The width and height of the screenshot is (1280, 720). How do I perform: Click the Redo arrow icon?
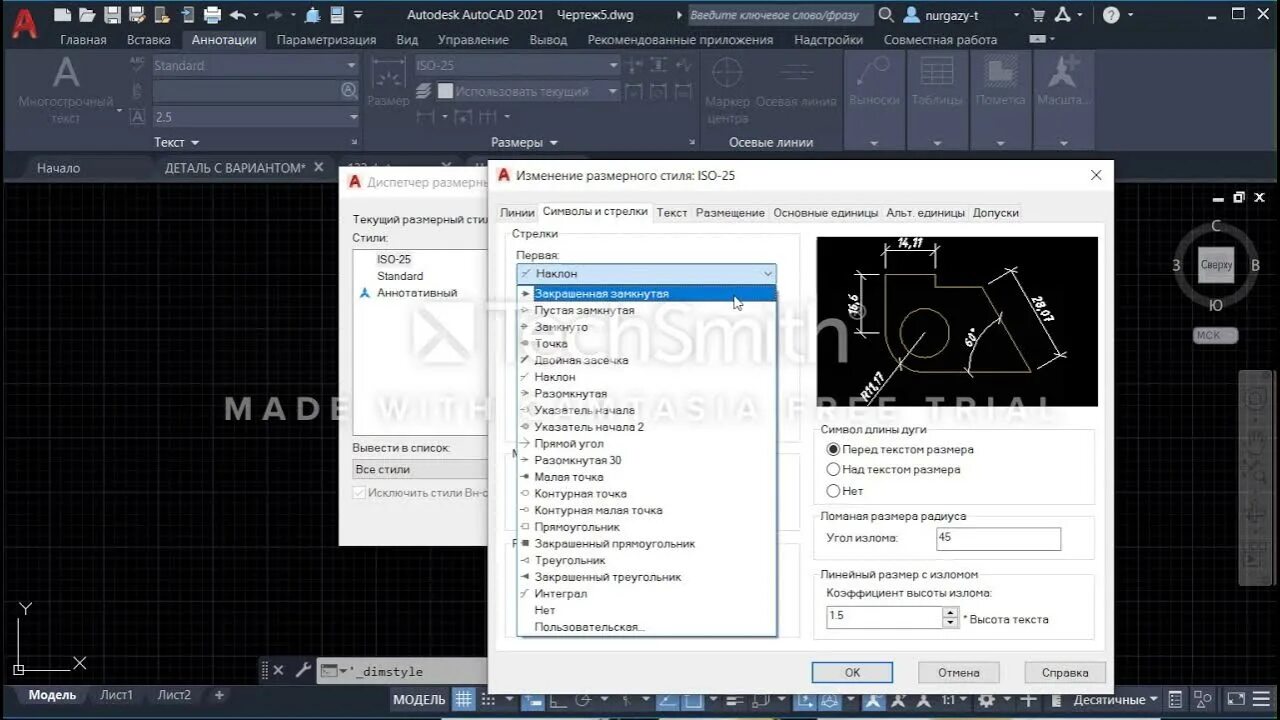pyautogui.click(x=275, y=15)
